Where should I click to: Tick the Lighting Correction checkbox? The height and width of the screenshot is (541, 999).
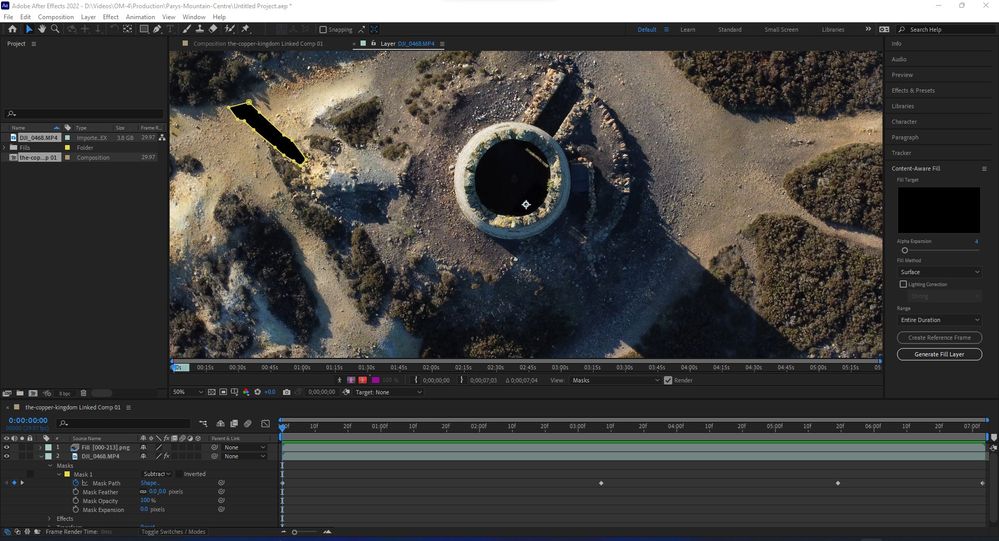click(x=904, y=284)
